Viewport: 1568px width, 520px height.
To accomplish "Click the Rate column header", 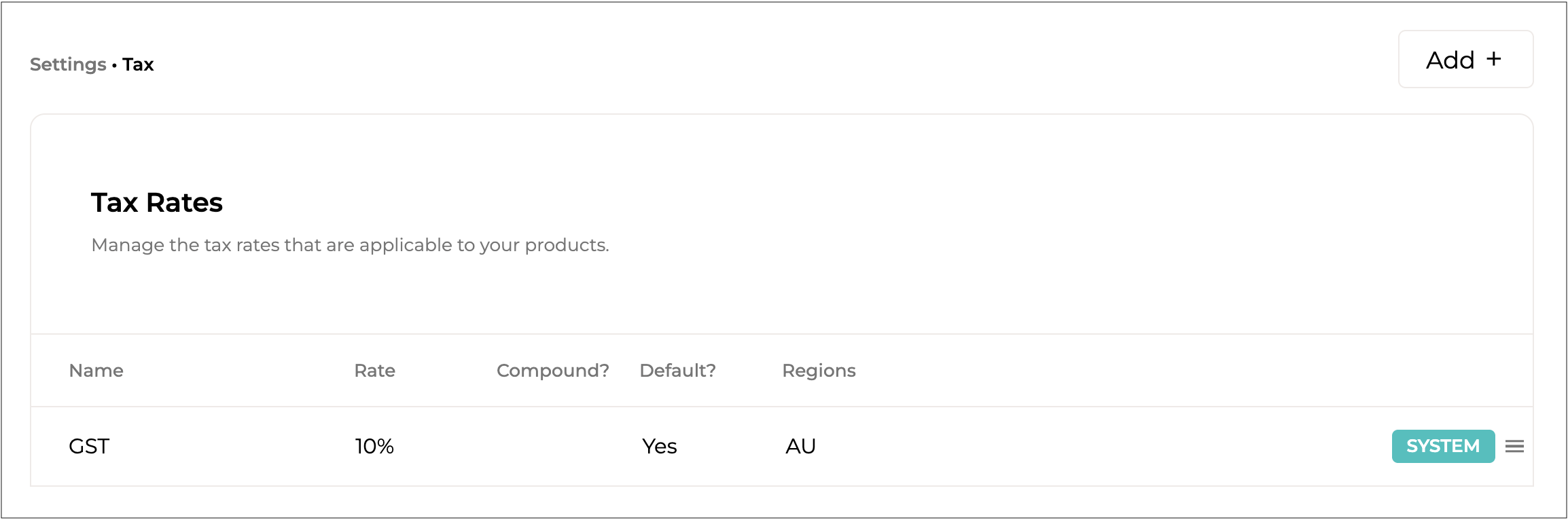I will 374,371.
